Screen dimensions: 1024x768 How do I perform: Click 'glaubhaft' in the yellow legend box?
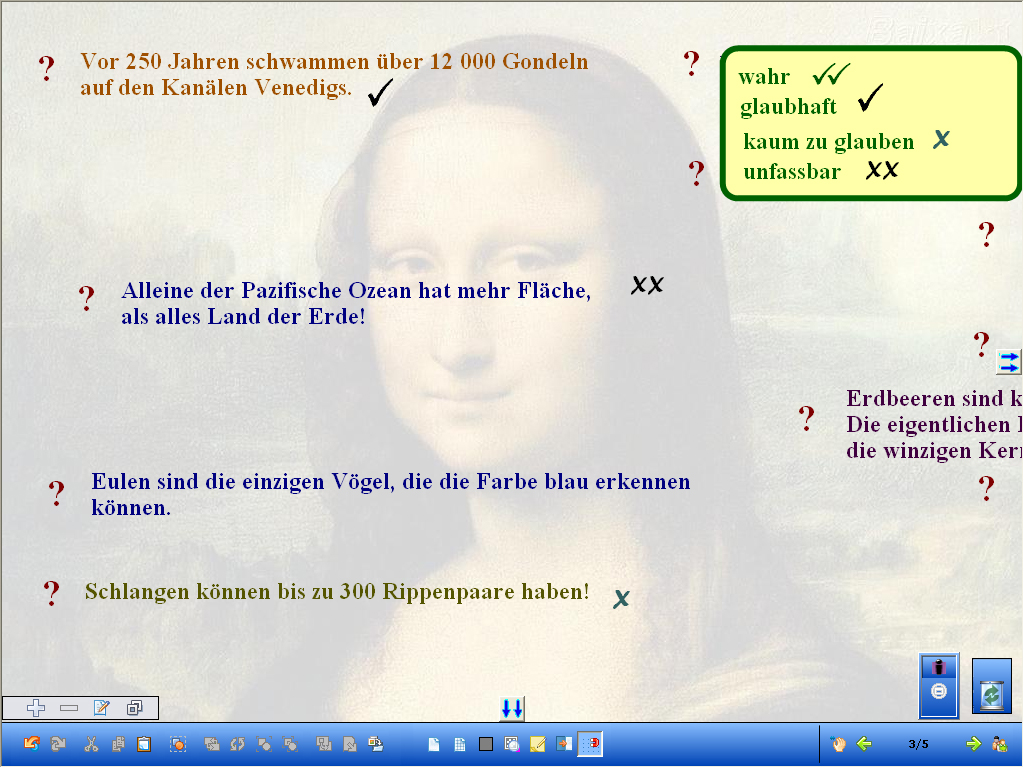[x=788, y=106]
